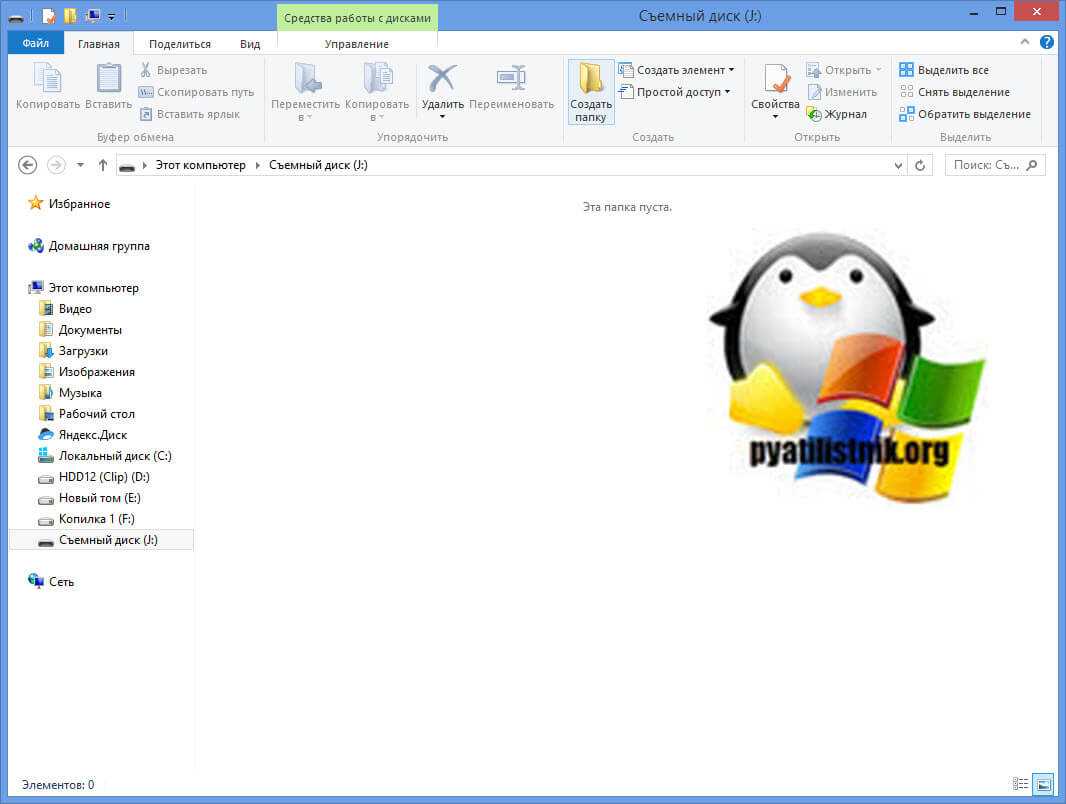Open the Help question mark icon
The width and height of the screenshot is (1066, 804).
(1046, 42)
